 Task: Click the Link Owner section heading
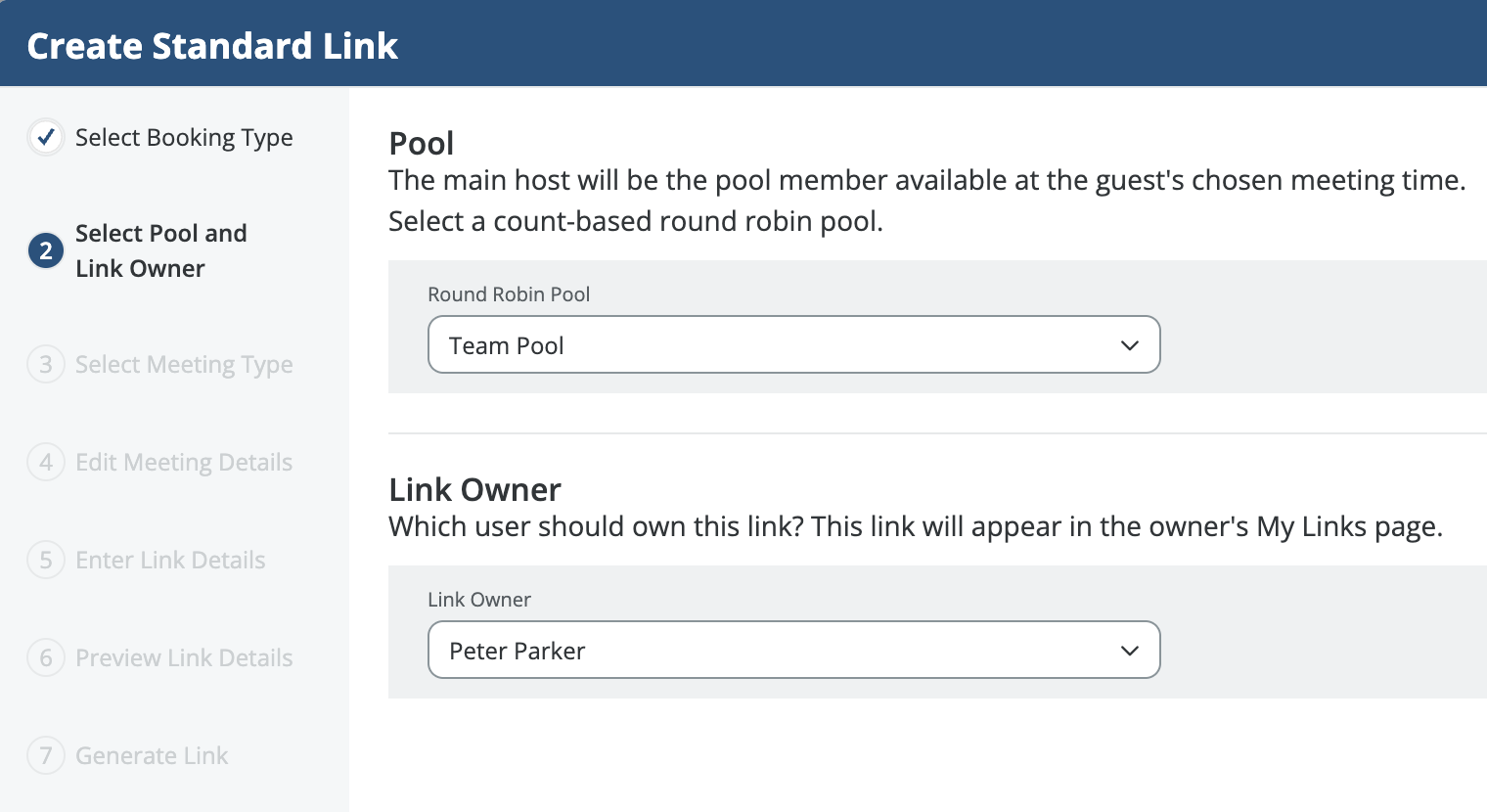point(474,489)
